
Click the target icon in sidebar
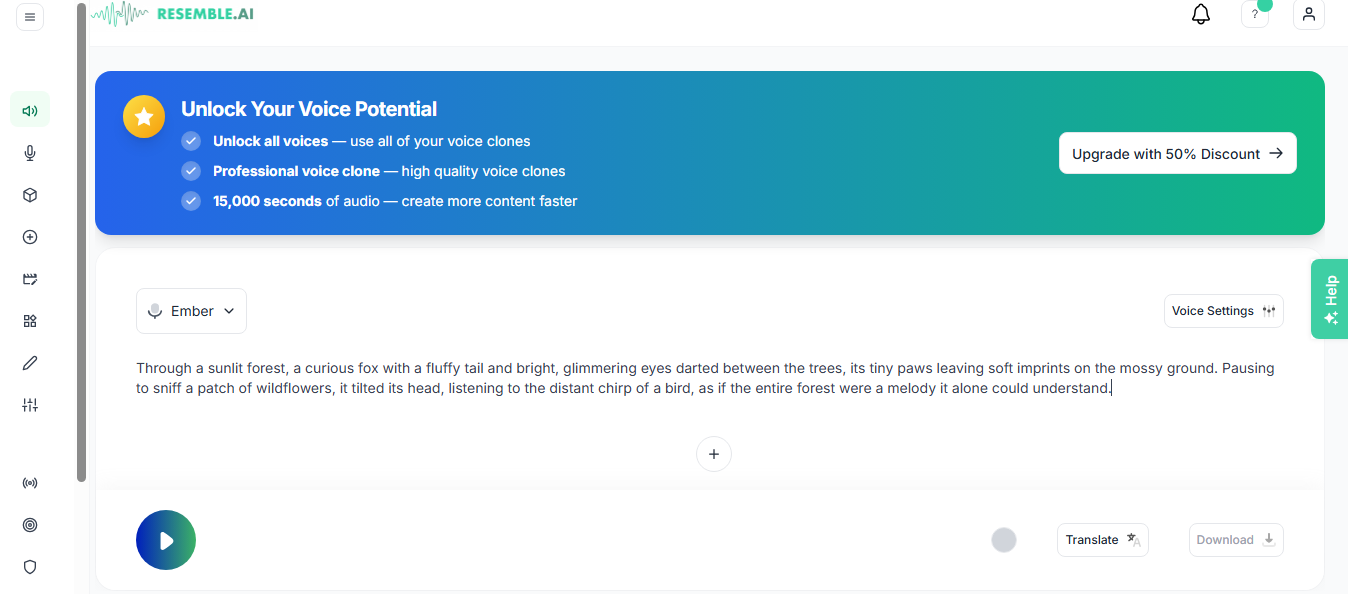coord(30,525)
